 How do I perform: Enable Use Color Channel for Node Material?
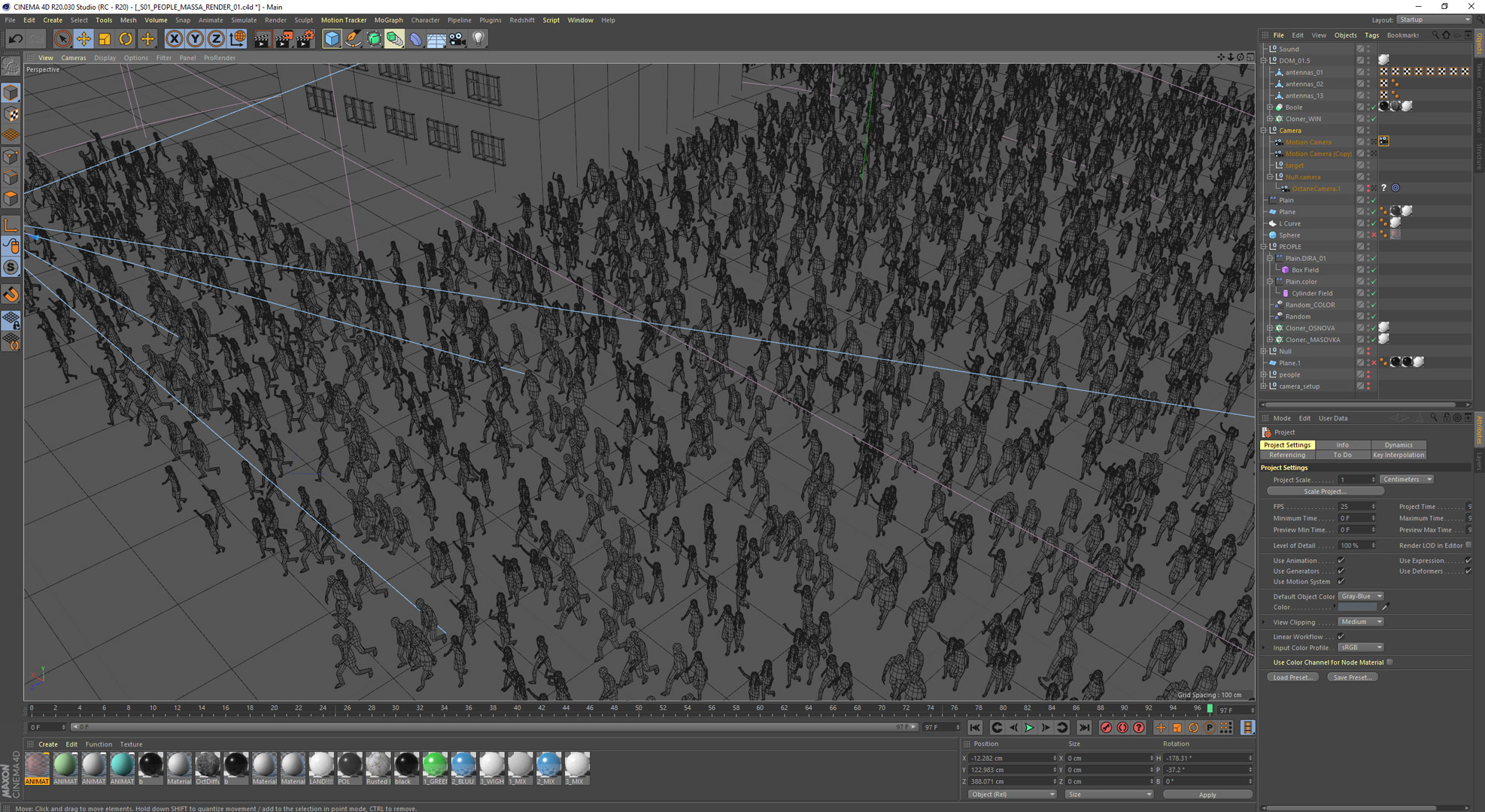tap(1389, 662)
